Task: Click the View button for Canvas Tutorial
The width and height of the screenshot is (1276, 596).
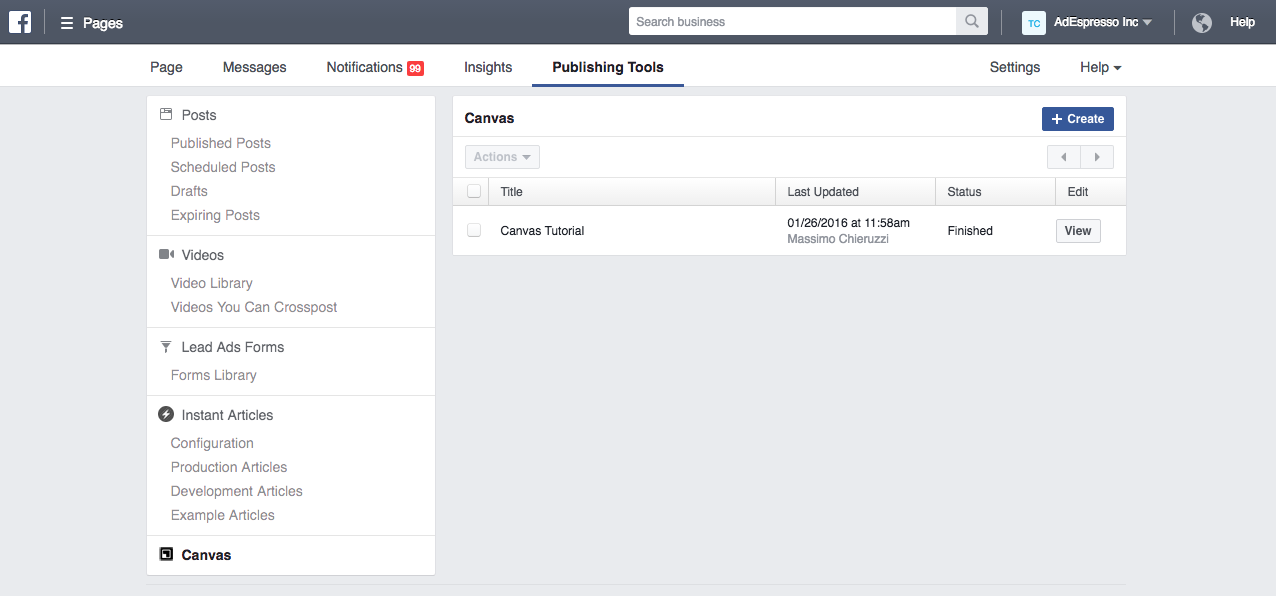Action: [x=1078, y=231]
